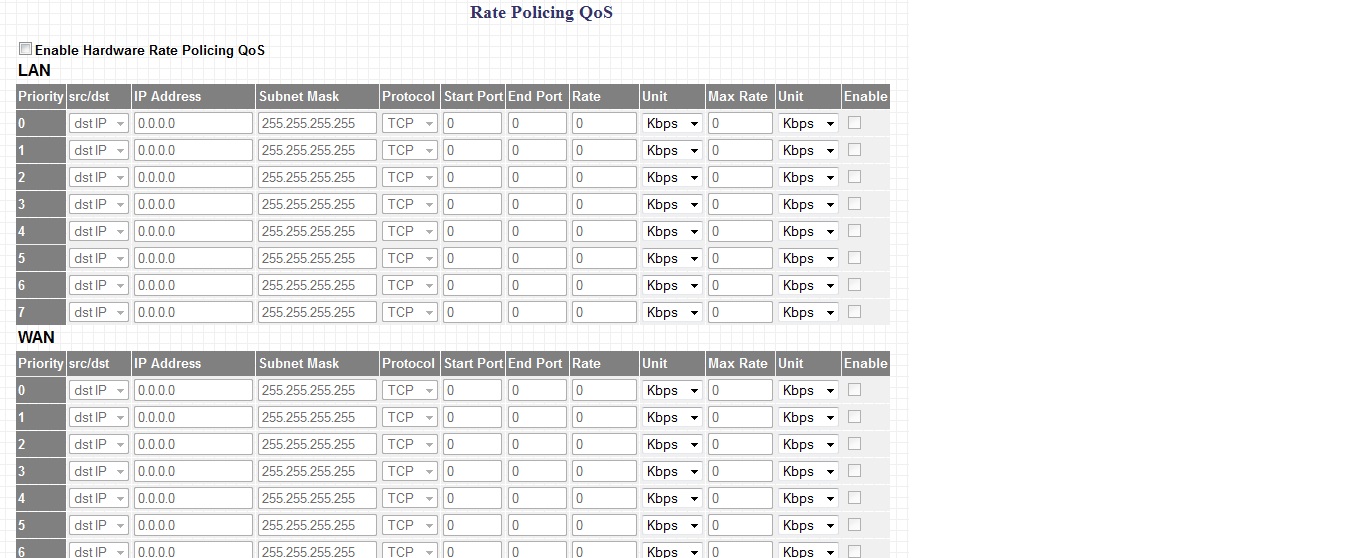The width and height of the screenshot is (1348, 558).
Task: Click LAN priority 3 Subnet Mask field
Action: (317, 204)
